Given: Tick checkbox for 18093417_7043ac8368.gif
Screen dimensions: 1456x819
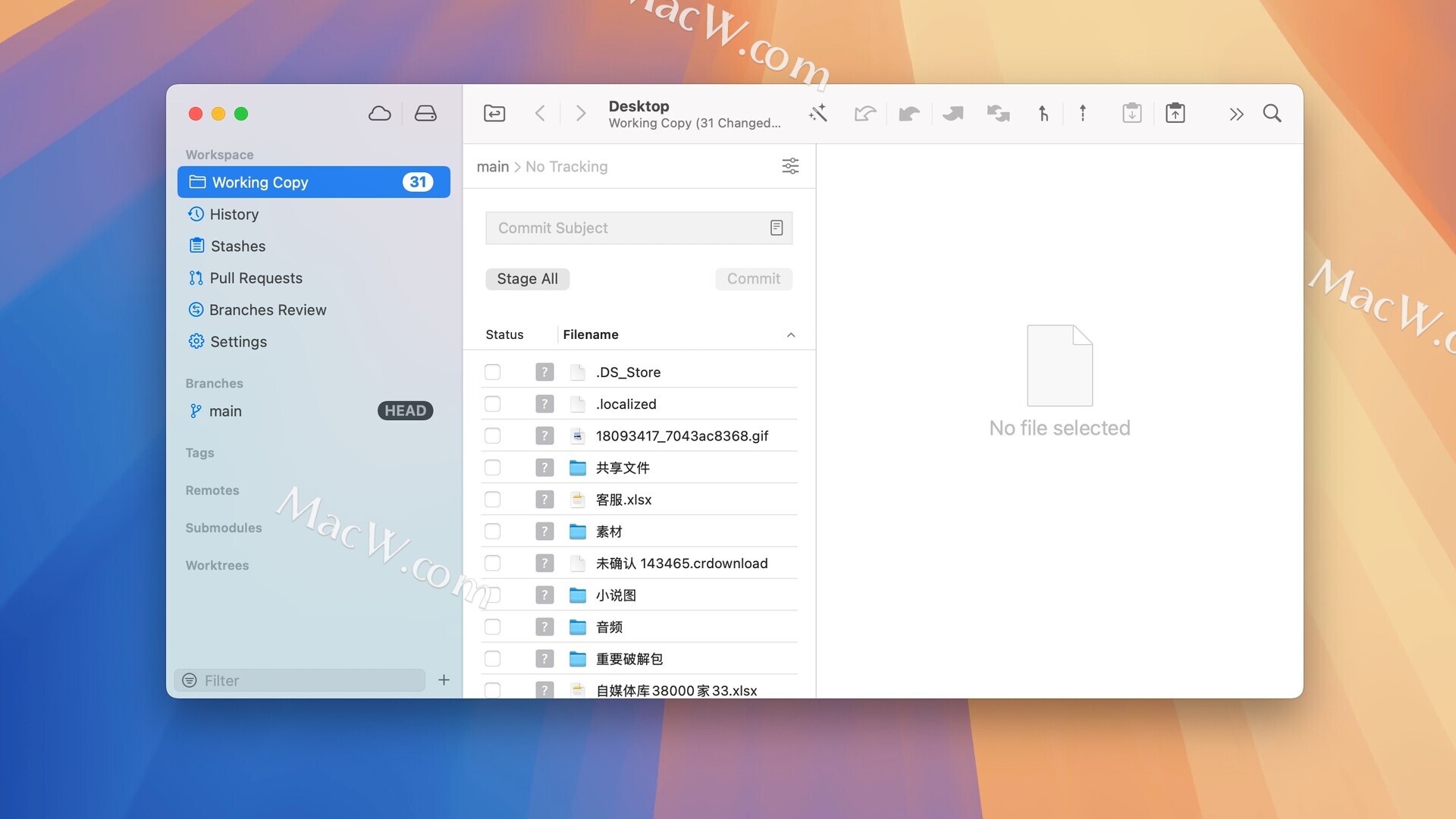Looking at the screenshot, I should point(492,436).
